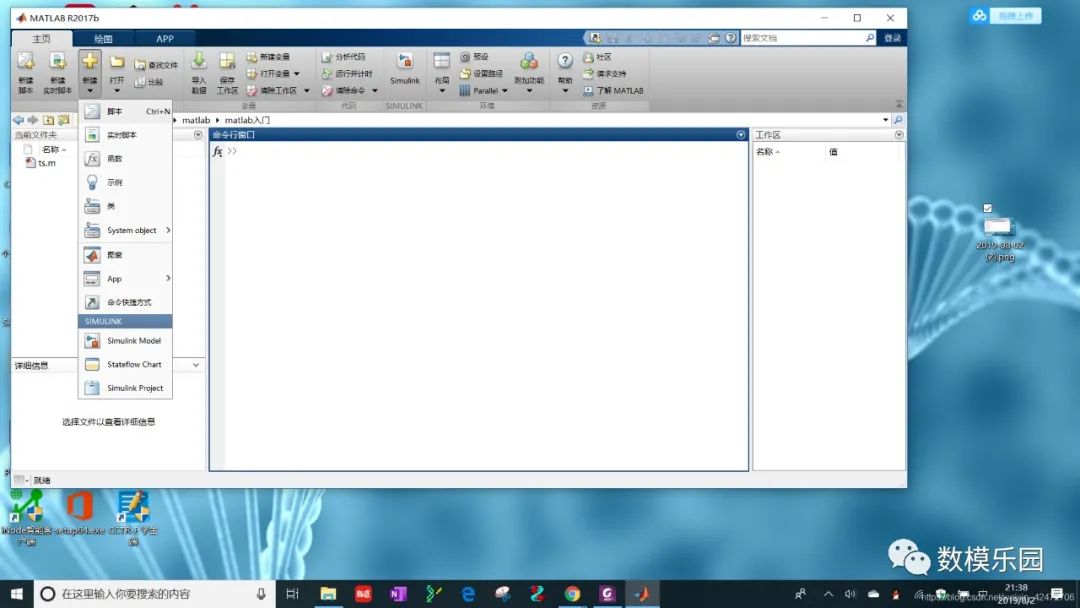This screenshot has width=1080, height=608.
Task: Open Simulink from the ribbon
Action: click(x=404, y=69)
